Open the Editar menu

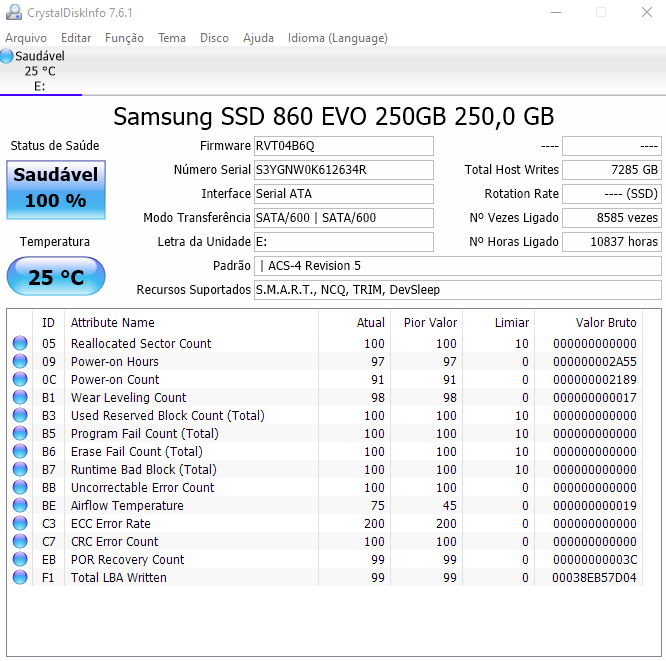76,38
